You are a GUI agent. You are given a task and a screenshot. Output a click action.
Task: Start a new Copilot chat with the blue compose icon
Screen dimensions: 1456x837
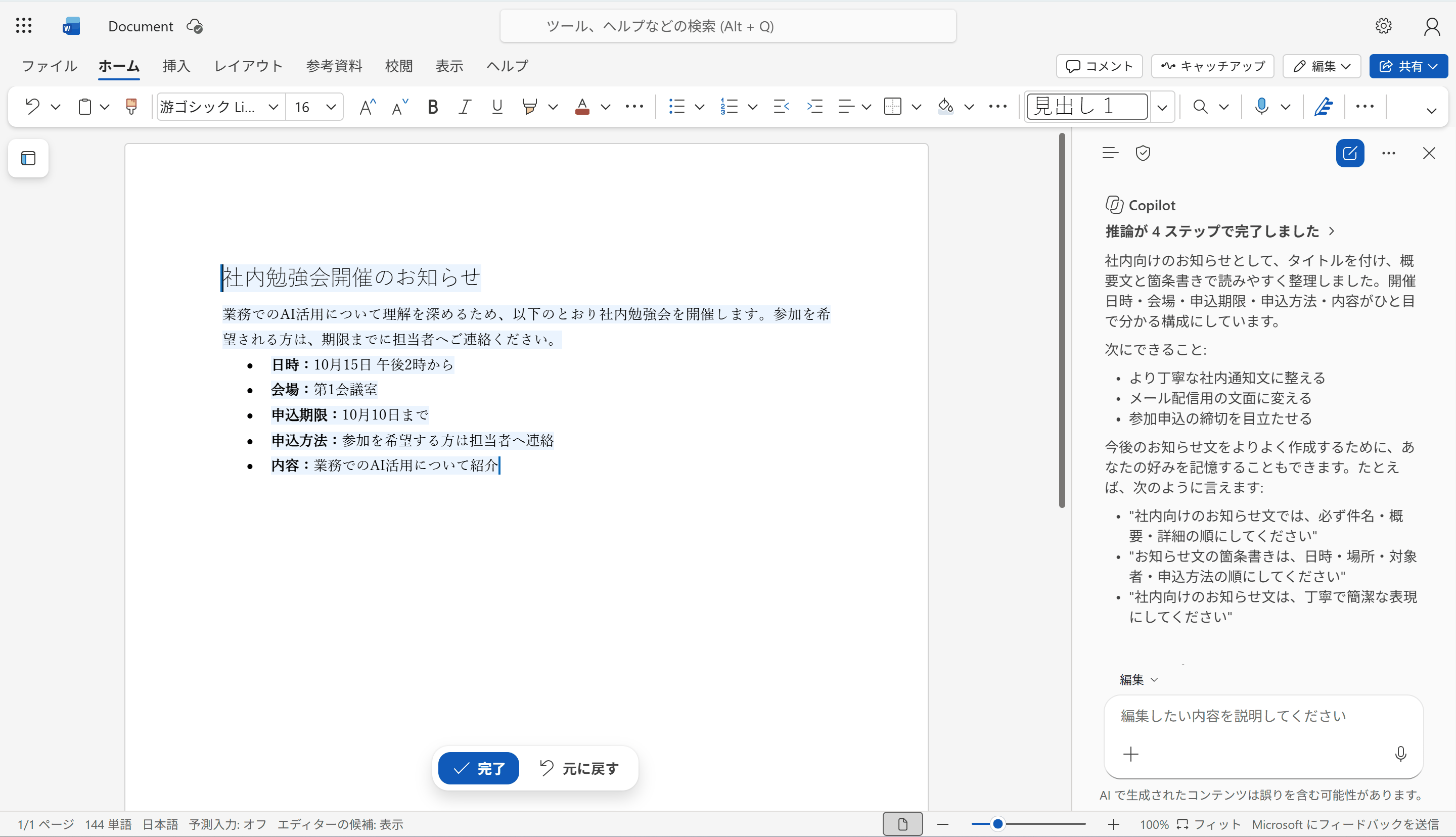(x=1350, y=153)
